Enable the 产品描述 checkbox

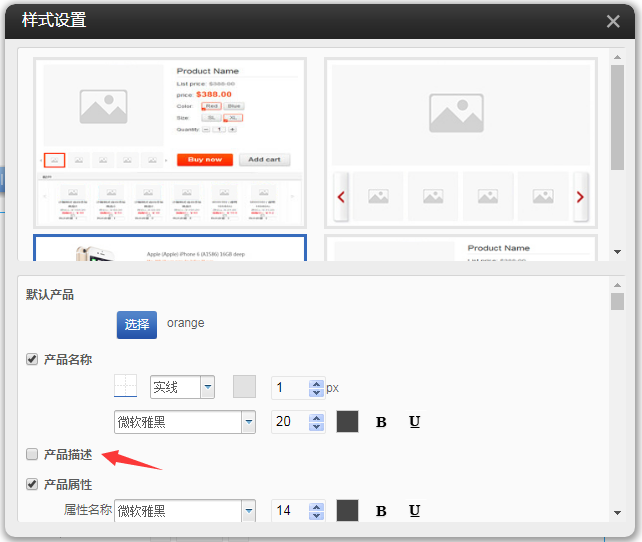click(32, 454)
